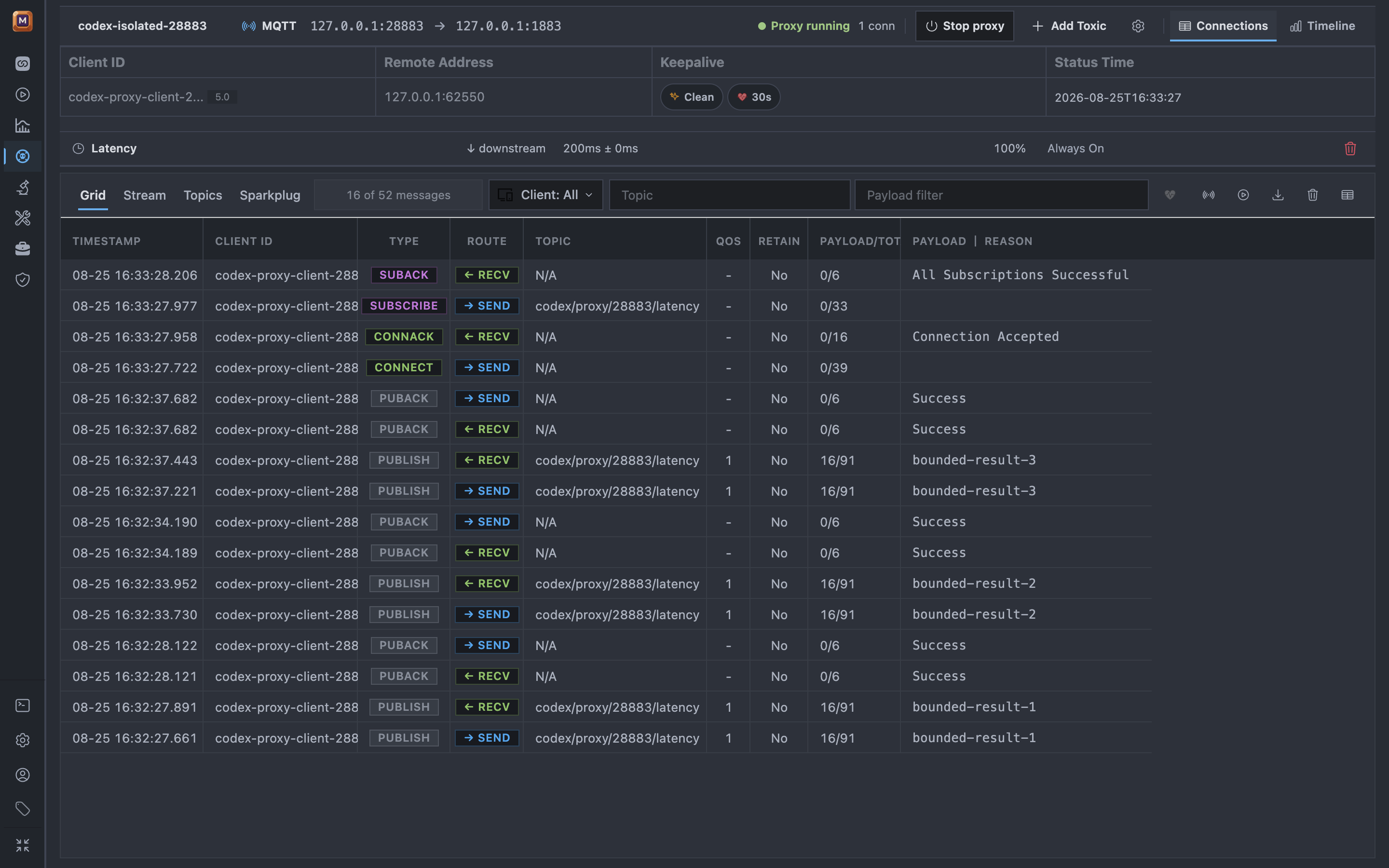Open the Timeline view tab

coord(1322,26)
